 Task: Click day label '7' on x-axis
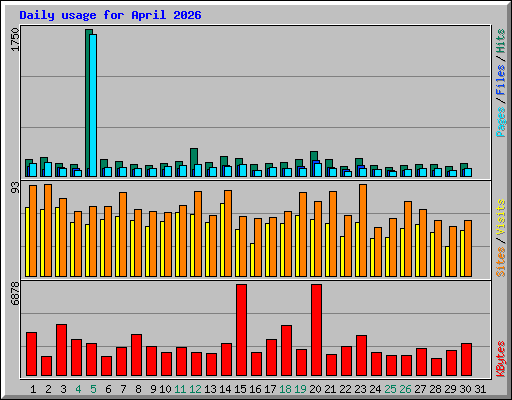pyautogui.click(x=123, y=389)
